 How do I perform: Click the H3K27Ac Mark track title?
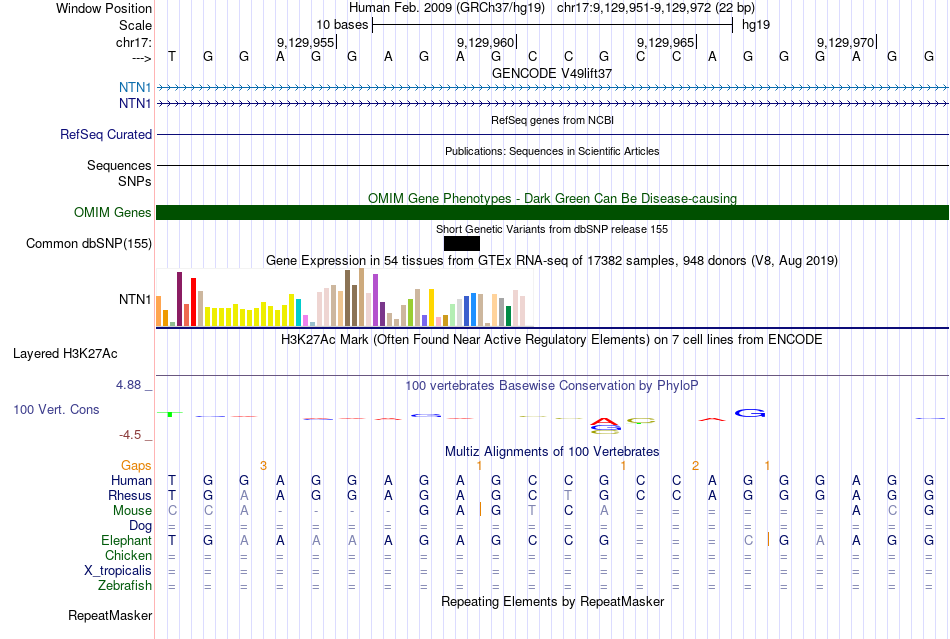(x=552, y=339)
